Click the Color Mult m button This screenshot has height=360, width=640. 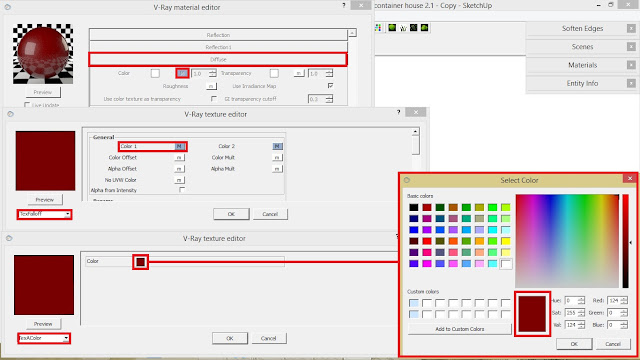(277, 158)
